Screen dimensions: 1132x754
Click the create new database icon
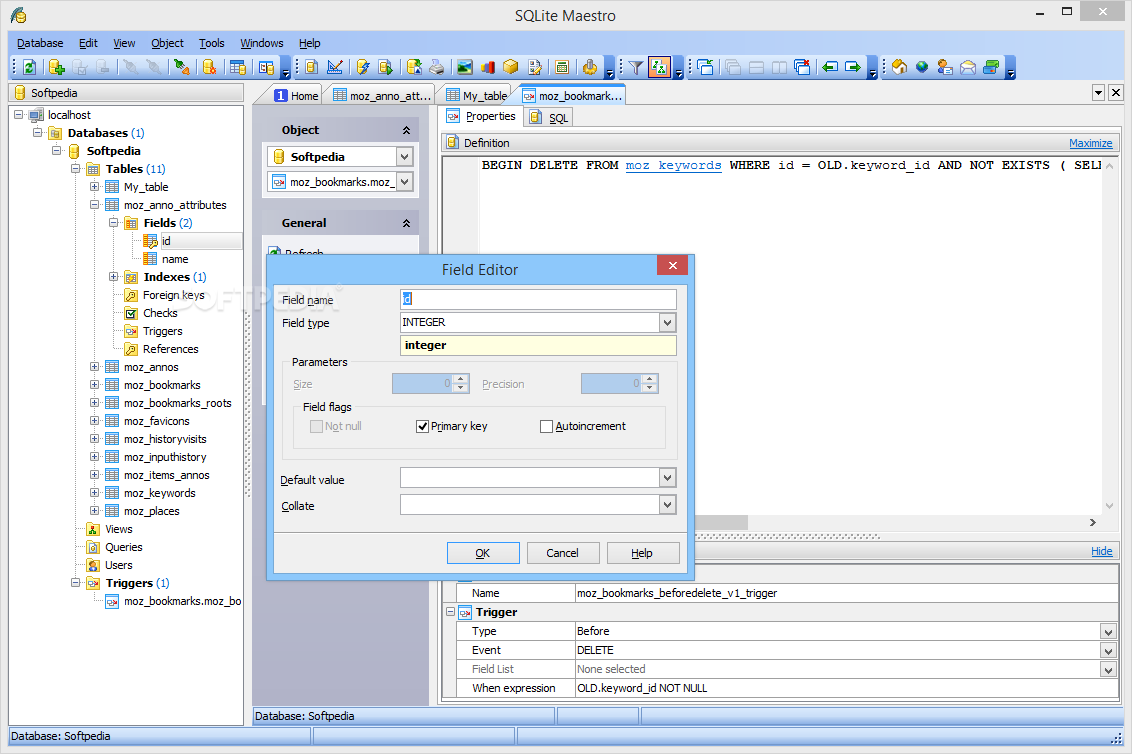coord(56,67)
